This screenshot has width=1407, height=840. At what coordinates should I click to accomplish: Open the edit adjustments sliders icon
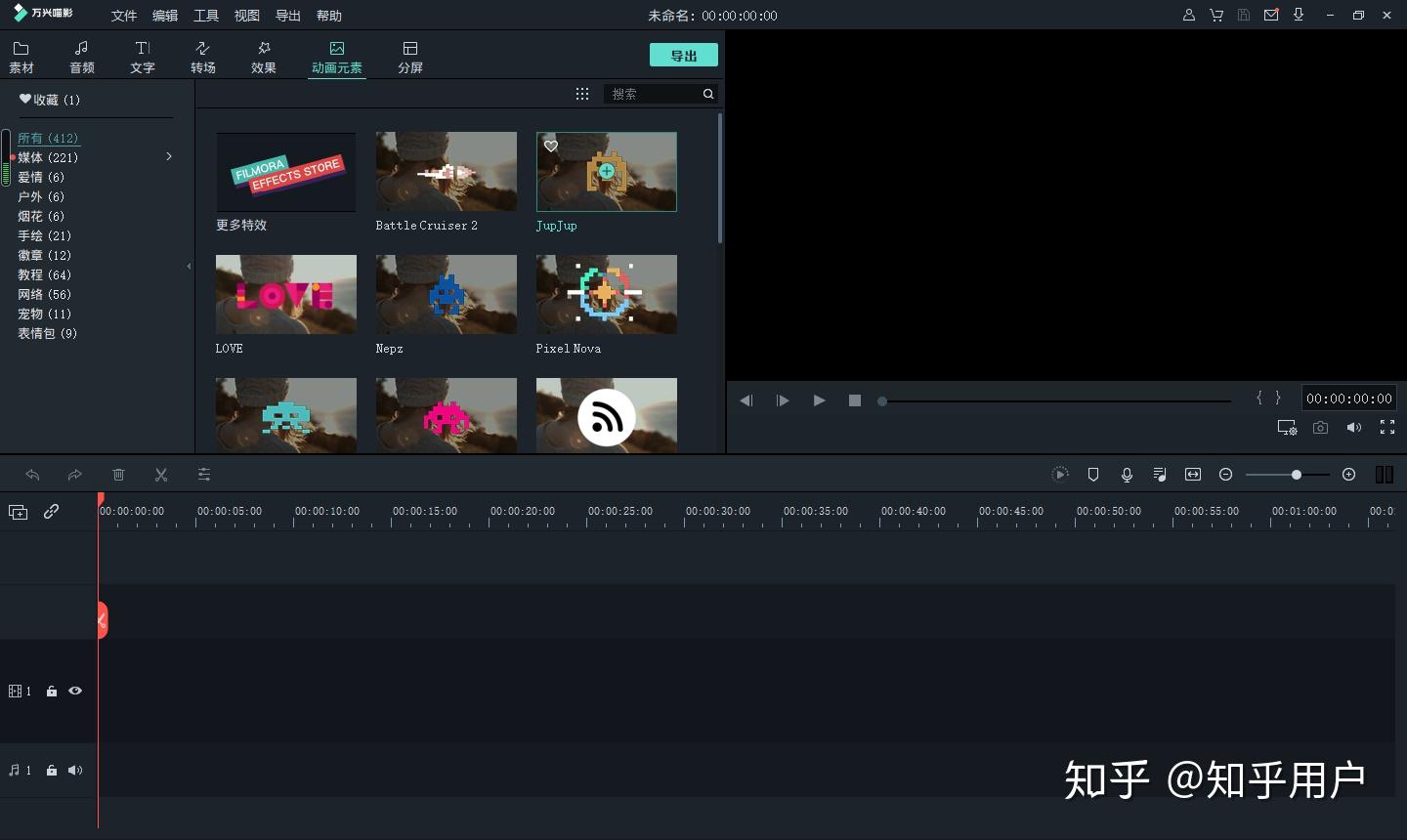pos(204,475)
